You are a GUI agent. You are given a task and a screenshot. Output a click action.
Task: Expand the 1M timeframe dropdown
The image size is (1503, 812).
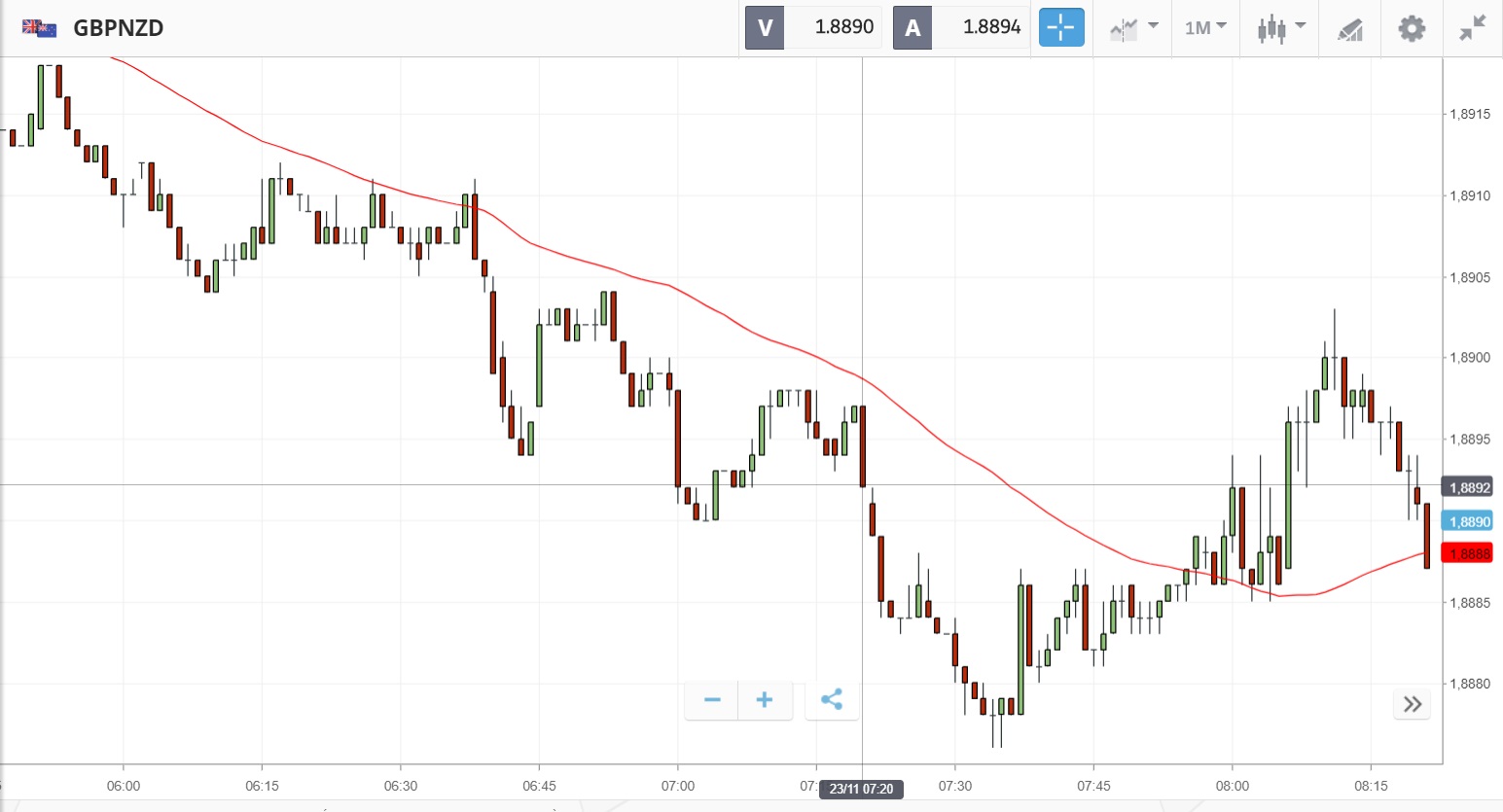[x=1205, y=27]
